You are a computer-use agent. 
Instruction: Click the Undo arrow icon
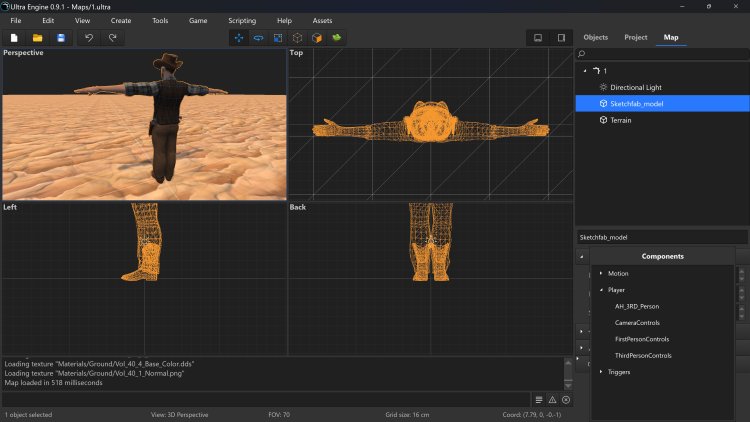pyautogui.click(x=89, y=38)
